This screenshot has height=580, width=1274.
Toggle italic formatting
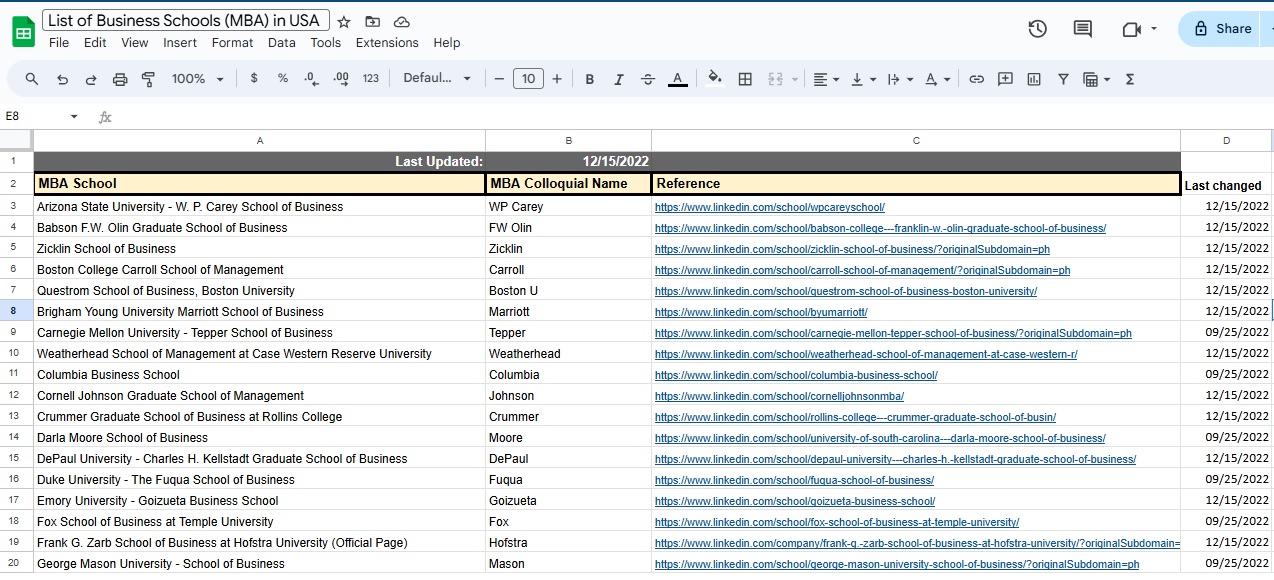(x=618, y=79)
